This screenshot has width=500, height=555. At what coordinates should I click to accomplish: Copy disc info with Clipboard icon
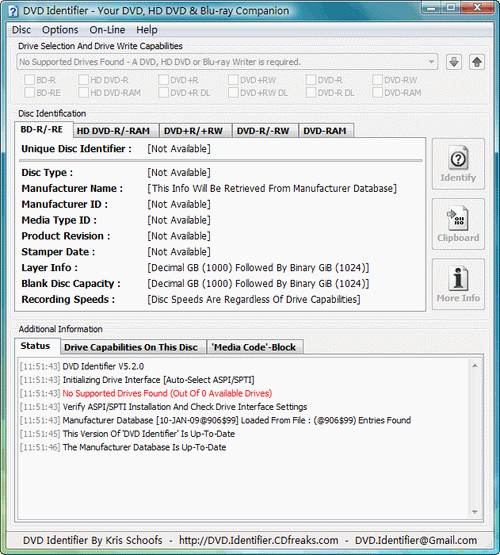(x=458, y=224)
